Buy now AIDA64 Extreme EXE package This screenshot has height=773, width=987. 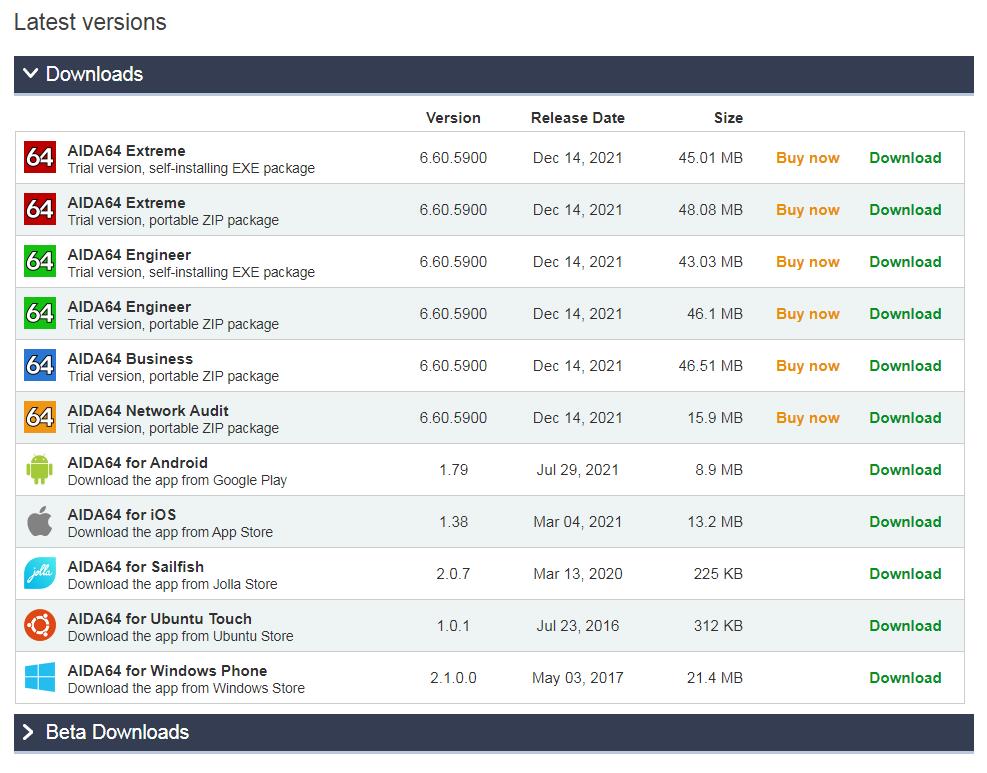808,158
